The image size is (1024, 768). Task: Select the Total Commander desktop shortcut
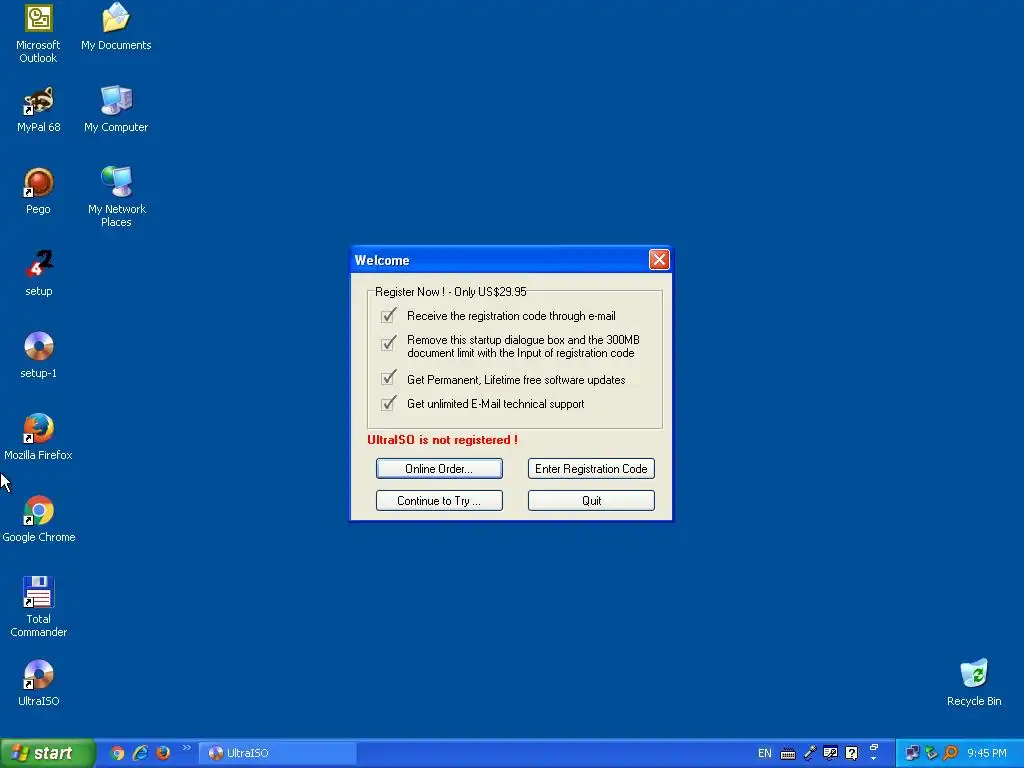(39, 607)
